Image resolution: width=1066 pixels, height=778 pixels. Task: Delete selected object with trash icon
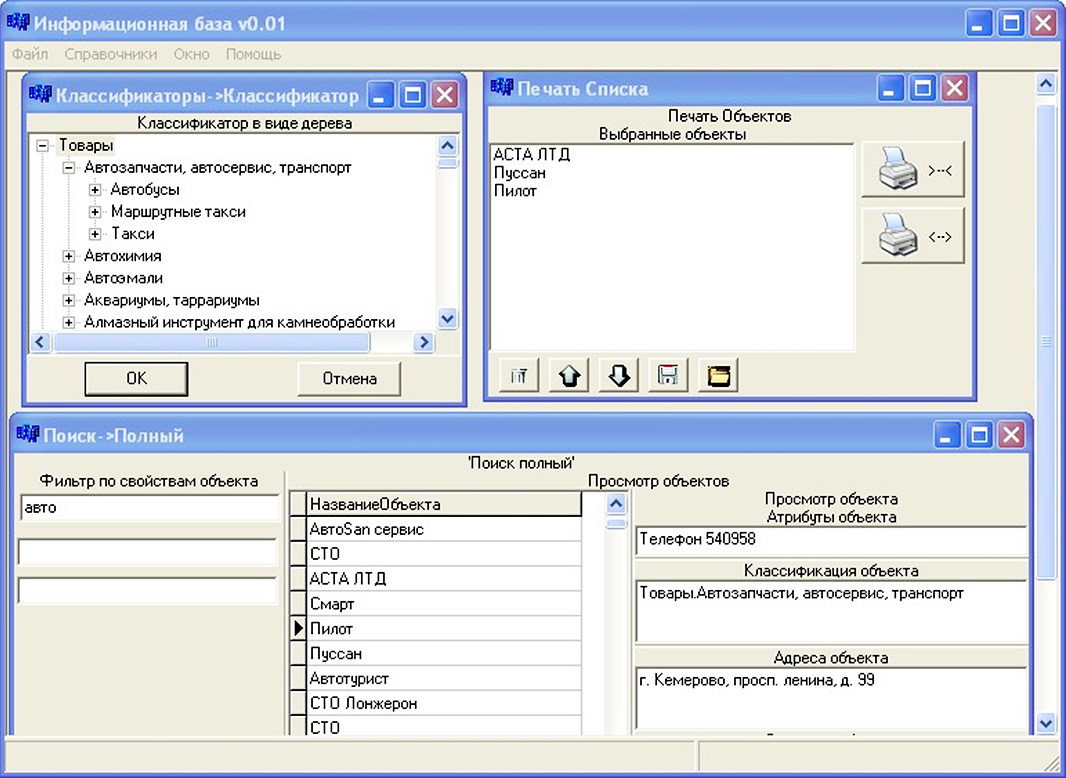(x=519, y=375)
